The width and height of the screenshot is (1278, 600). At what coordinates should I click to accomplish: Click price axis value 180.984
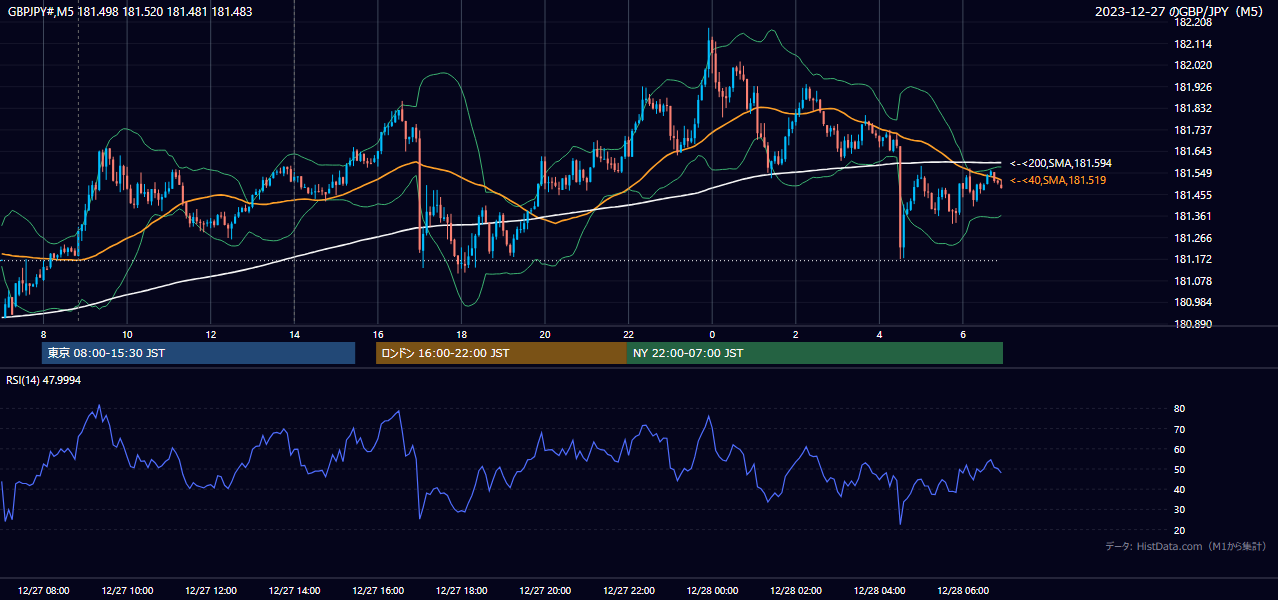click(x=1192, y=302)
